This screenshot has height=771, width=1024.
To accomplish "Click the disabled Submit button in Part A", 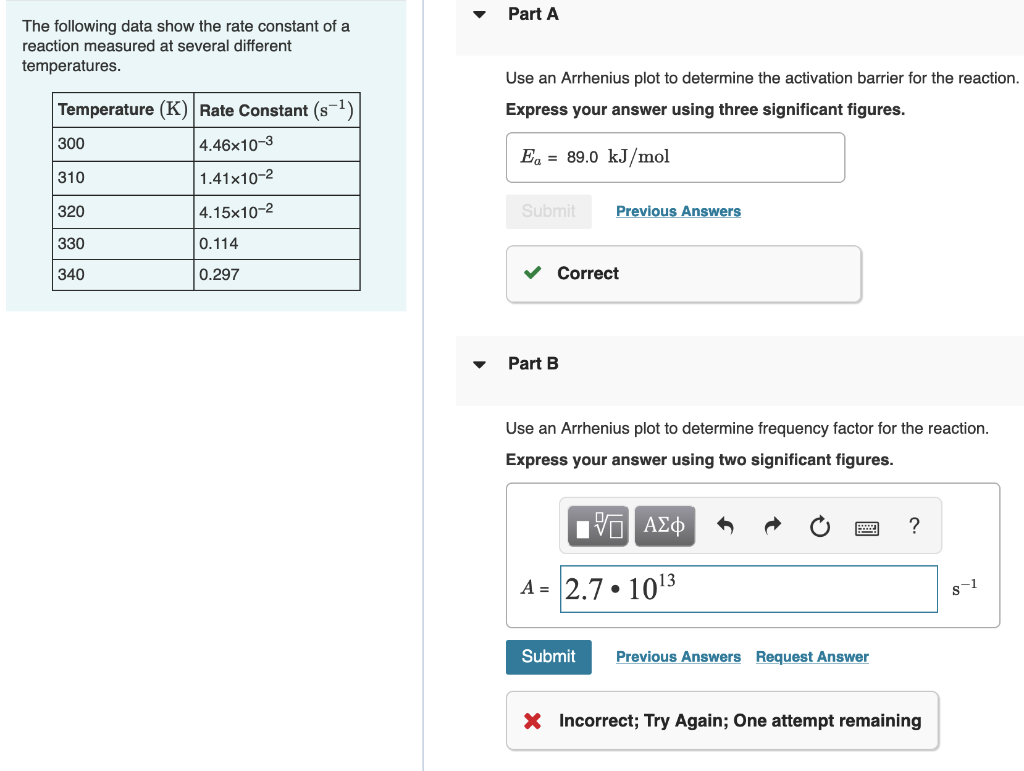I will [x=548, y=211].
